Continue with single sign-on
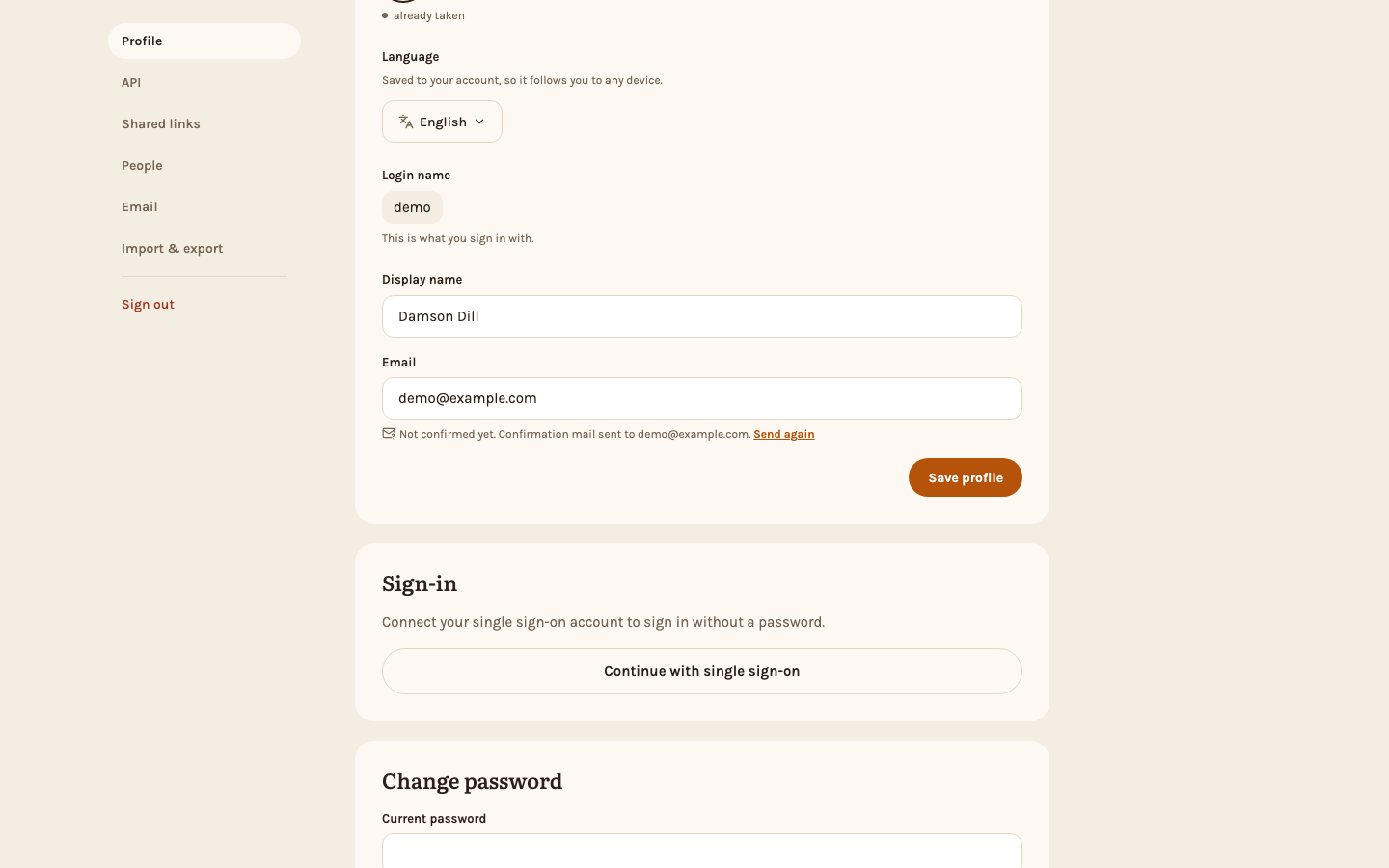 pos(702,671)
